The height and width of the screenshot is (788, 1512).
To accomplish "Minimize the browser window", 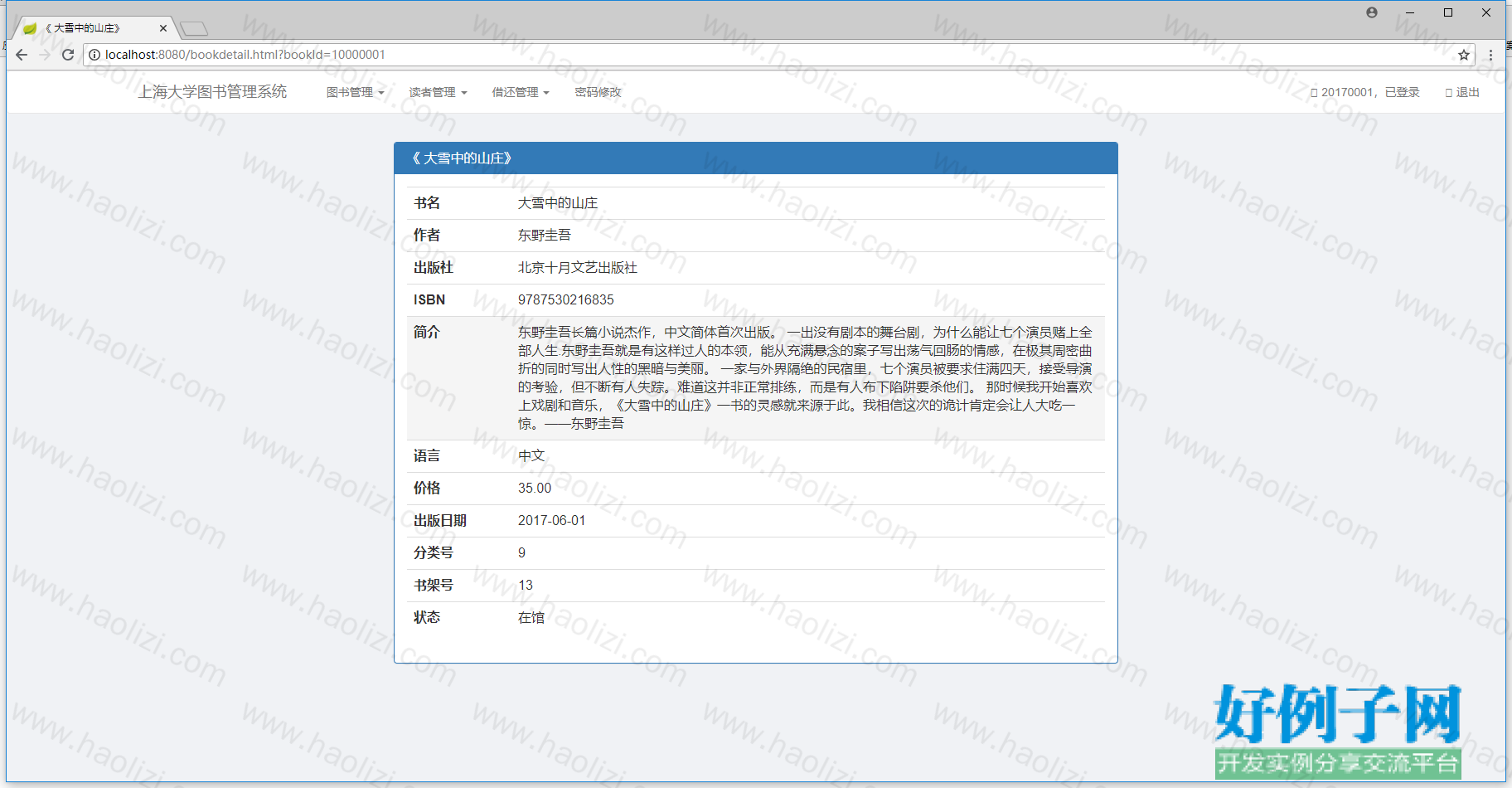I will (1410, 12).
